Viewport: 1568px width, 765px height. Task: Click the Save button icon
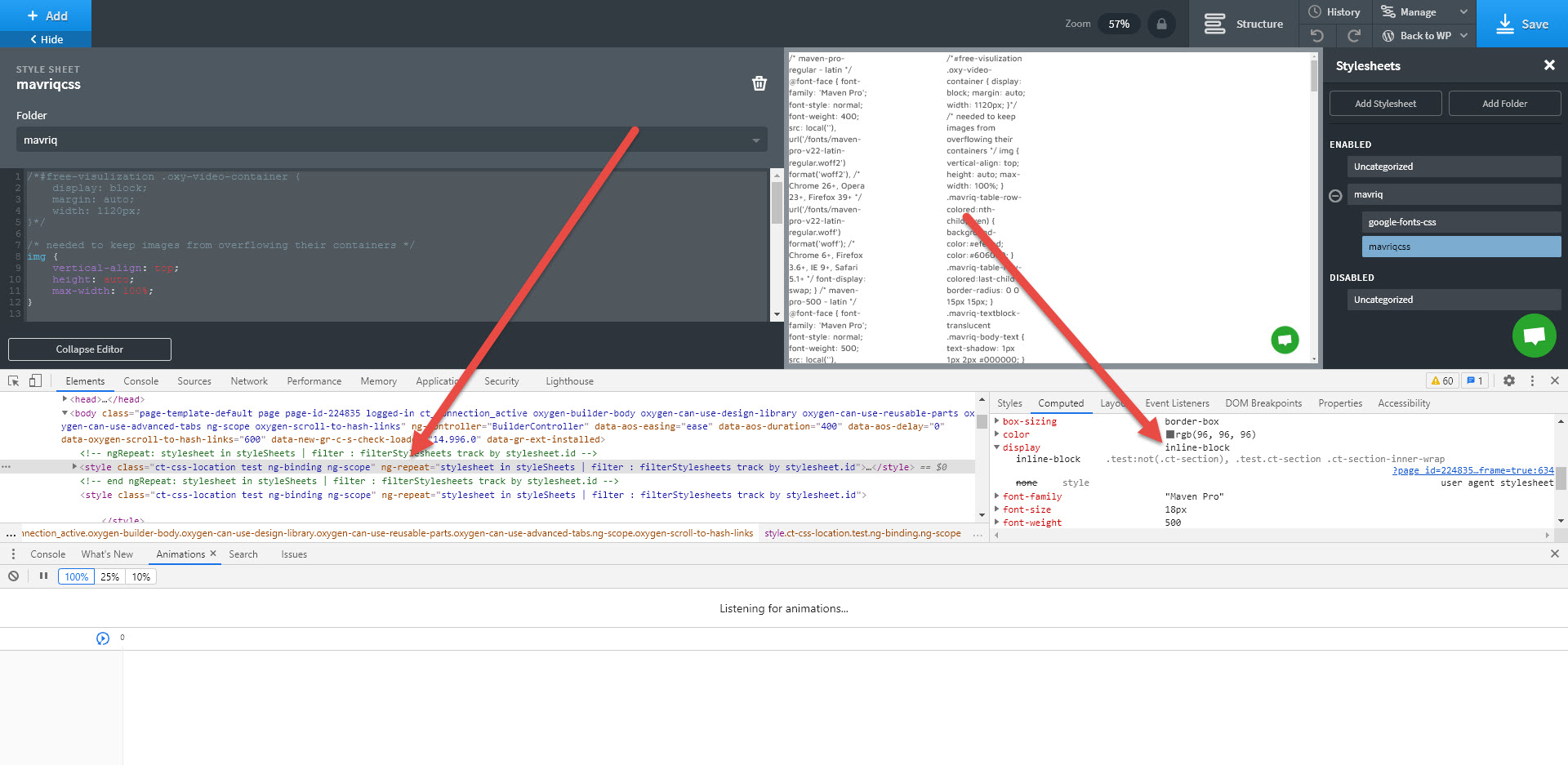pos(1505,24)
